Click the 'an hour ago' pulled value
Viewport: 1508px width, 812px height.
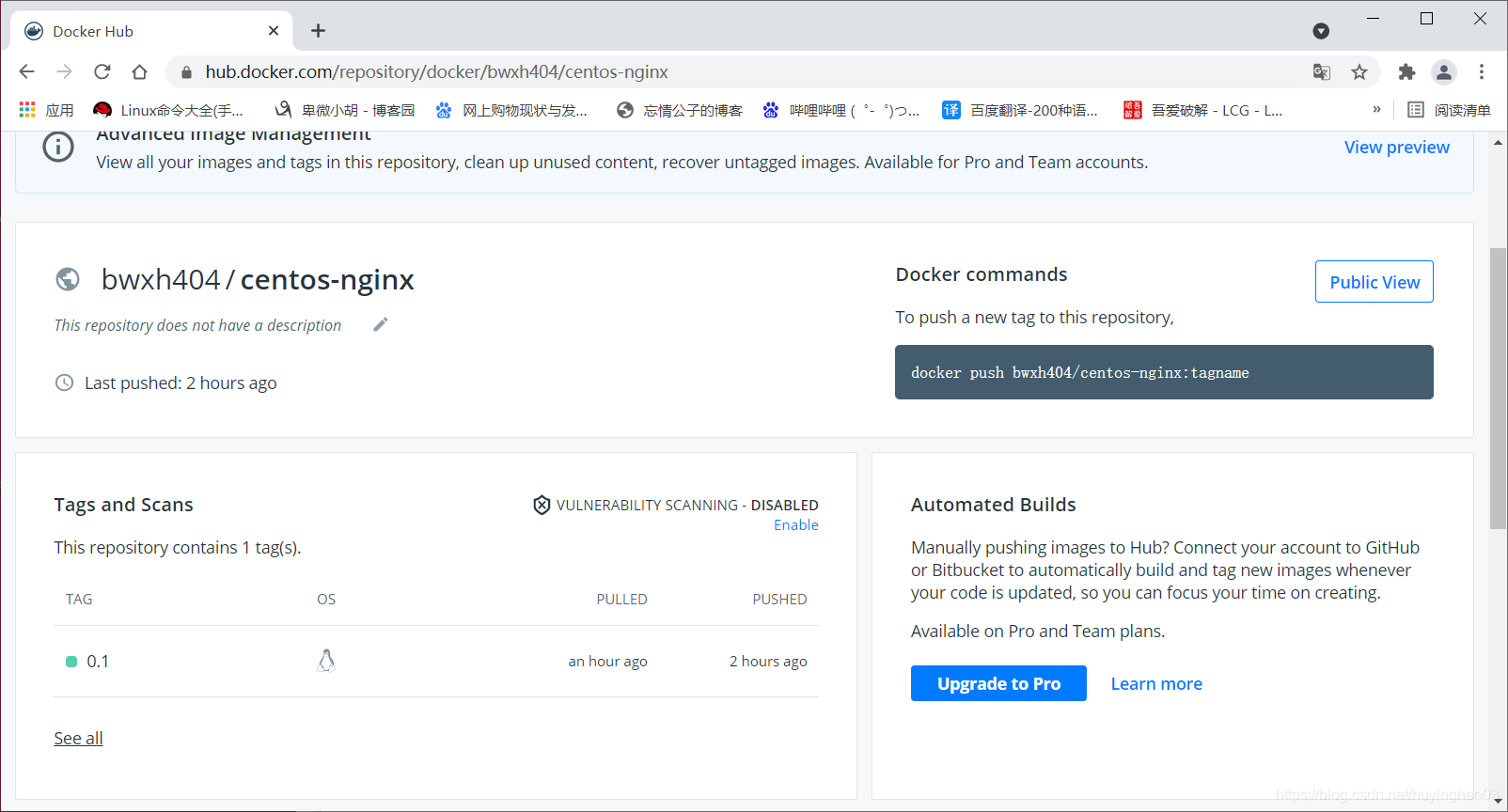pos(607,662)
